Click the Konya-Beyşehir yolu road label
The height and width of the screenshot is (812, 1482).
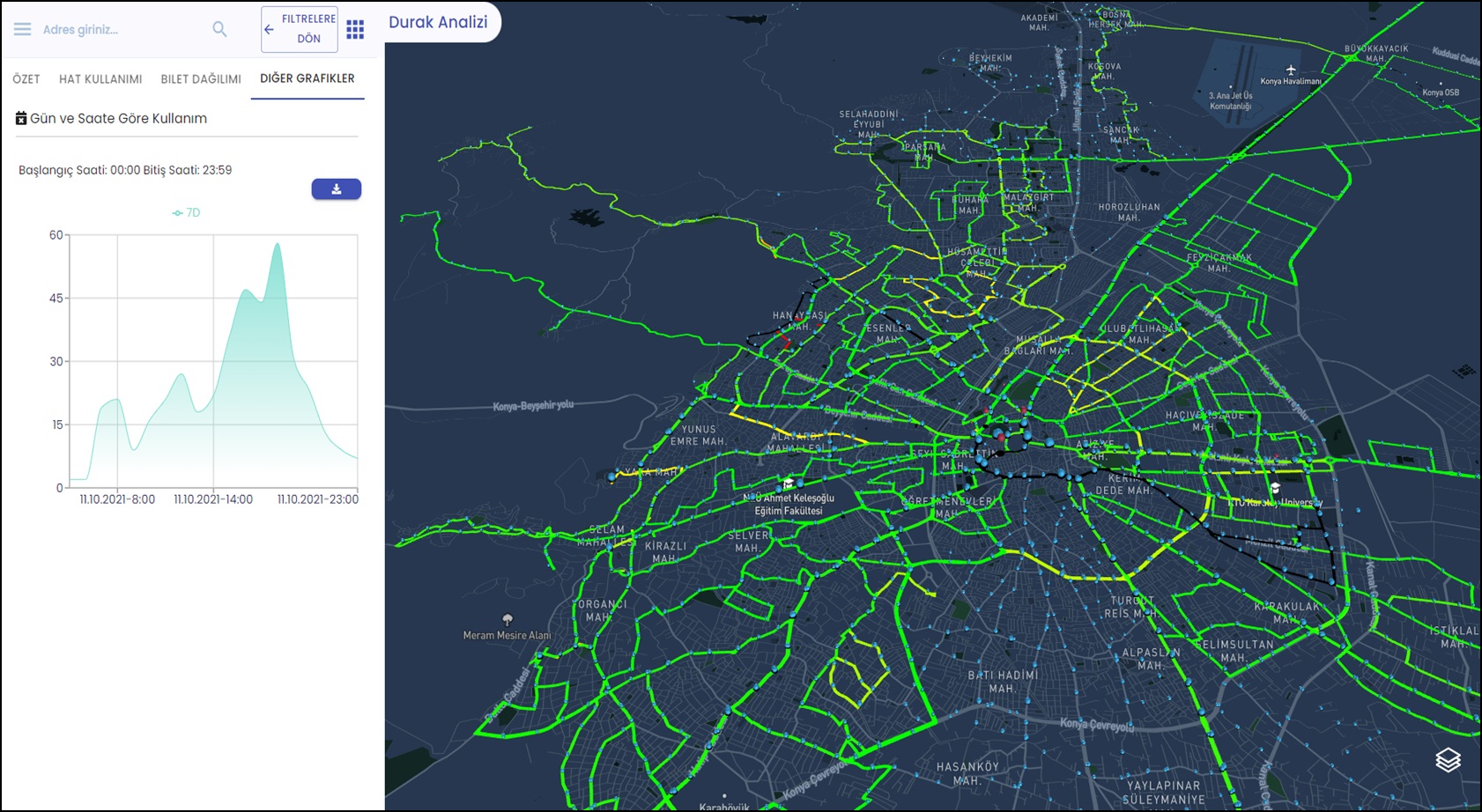click(x=533, y=406)
